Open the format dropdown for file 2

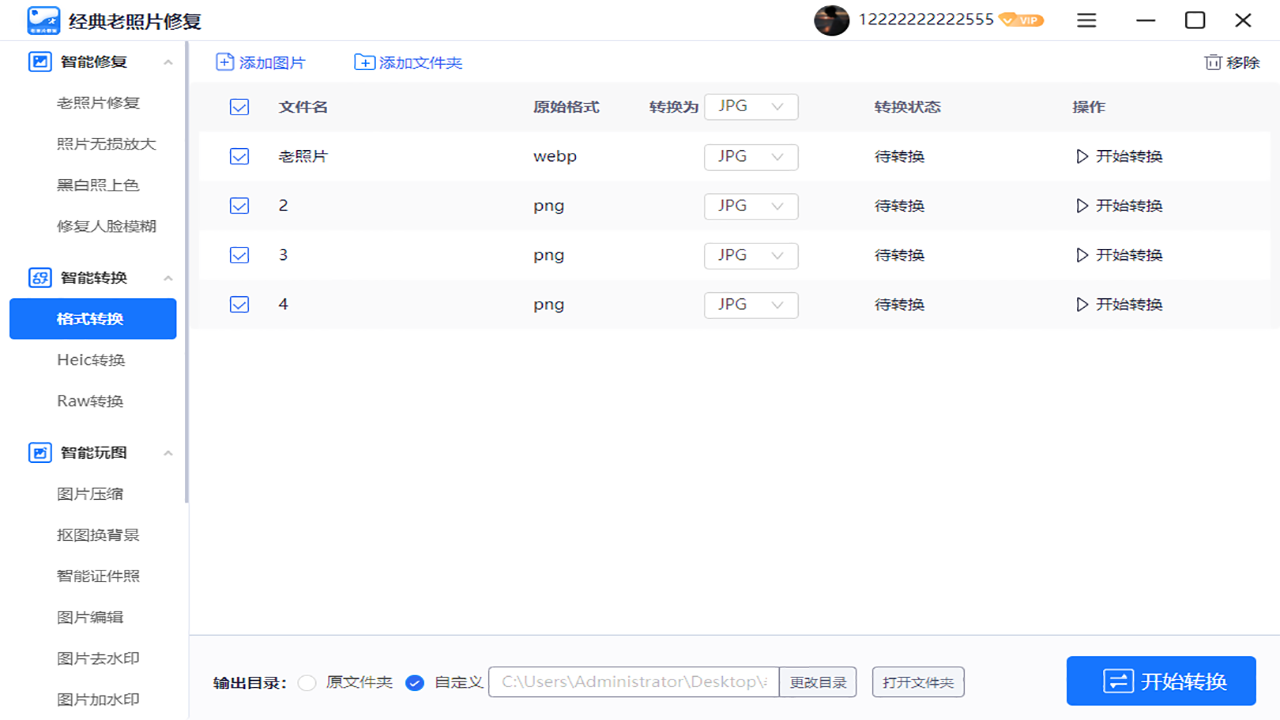pyautogui.click(x=751, y=205)
